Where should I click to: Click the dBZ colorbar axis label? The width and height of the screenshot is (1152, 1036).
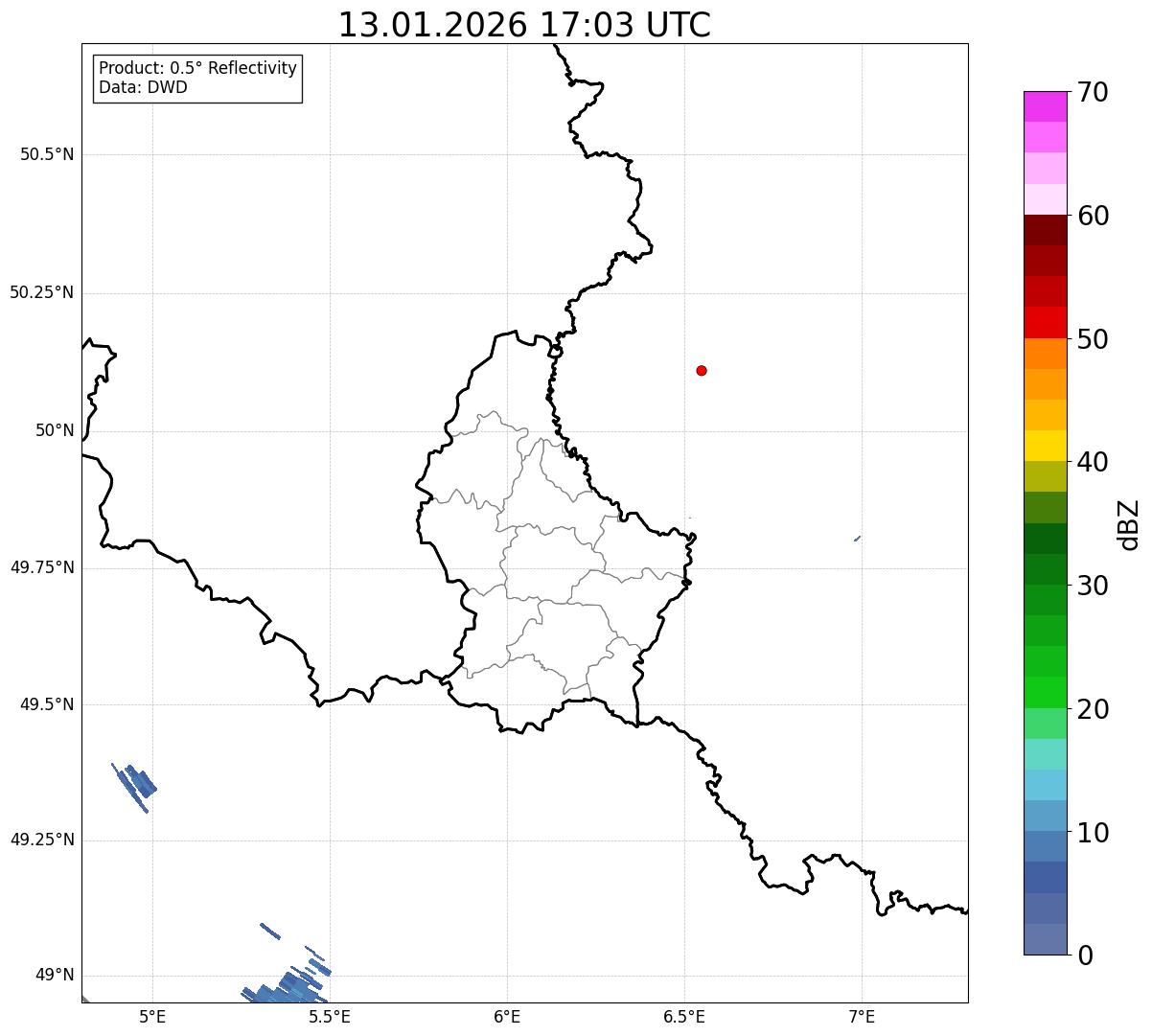(x=1129, y=524)
